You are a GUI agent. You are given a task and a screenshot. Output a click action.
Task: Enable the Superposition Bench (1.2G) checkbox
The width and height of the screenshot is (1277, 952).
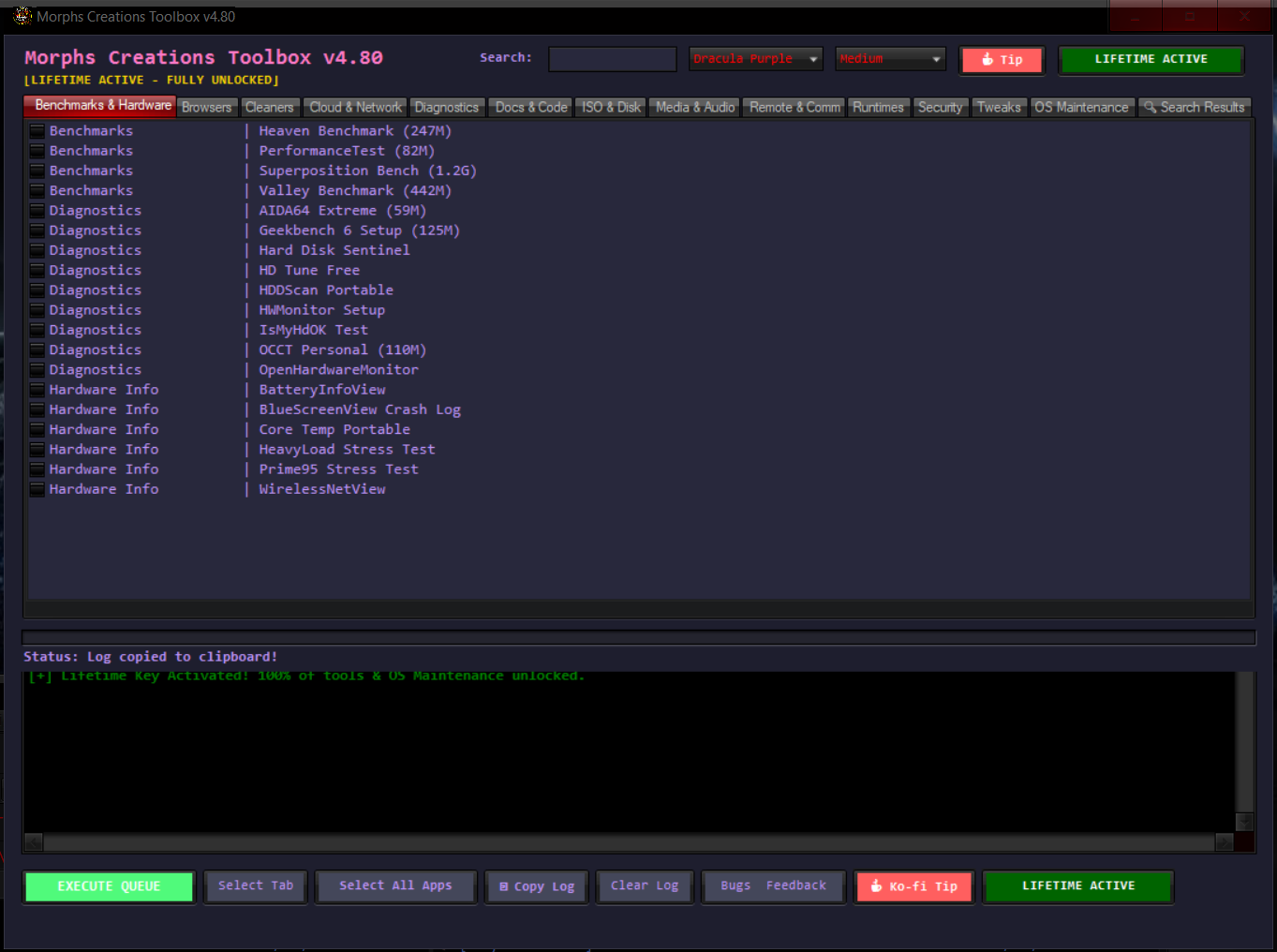[x=37, y=171]
